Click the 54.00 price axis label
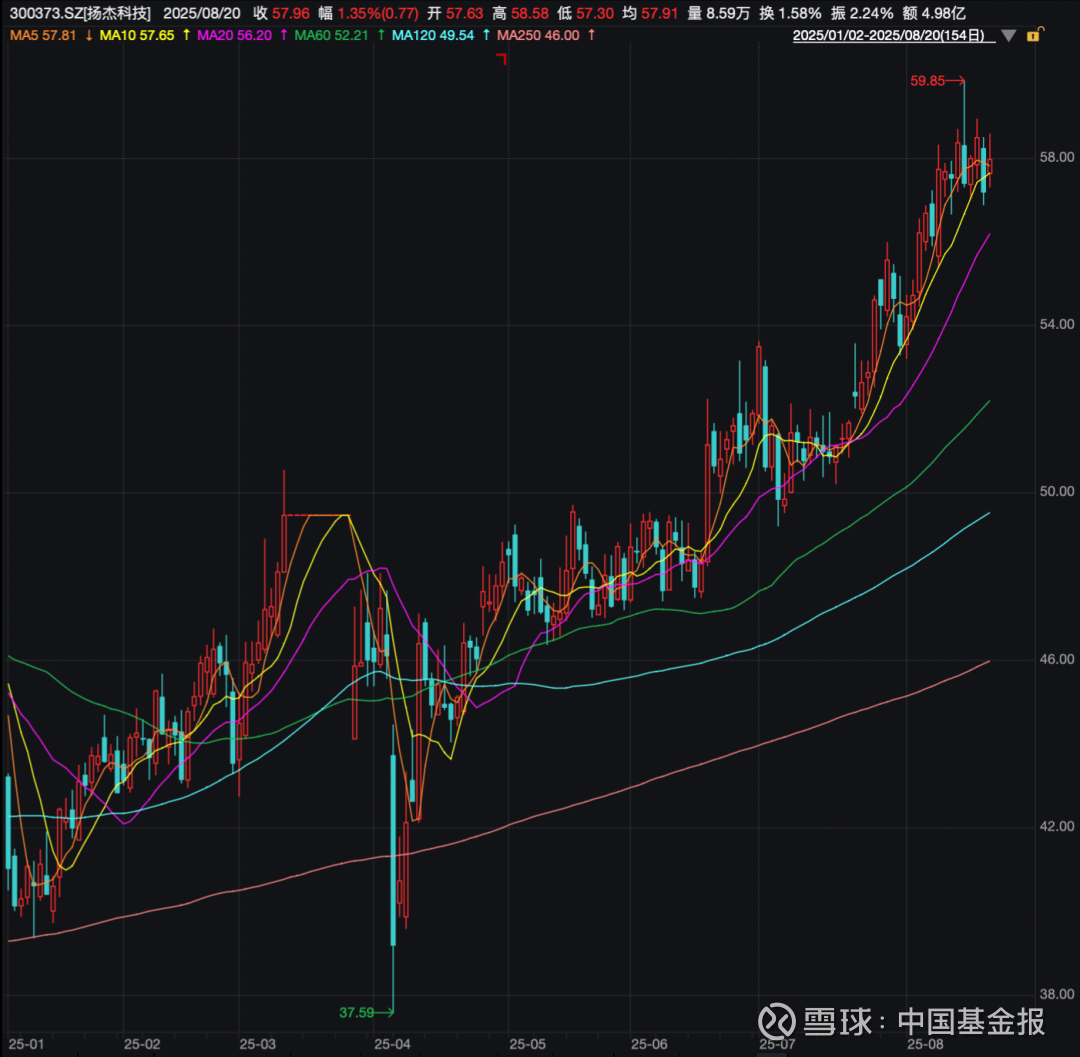Image resolution: width=1080 pixels, height=1057 pixels. 1057,324
